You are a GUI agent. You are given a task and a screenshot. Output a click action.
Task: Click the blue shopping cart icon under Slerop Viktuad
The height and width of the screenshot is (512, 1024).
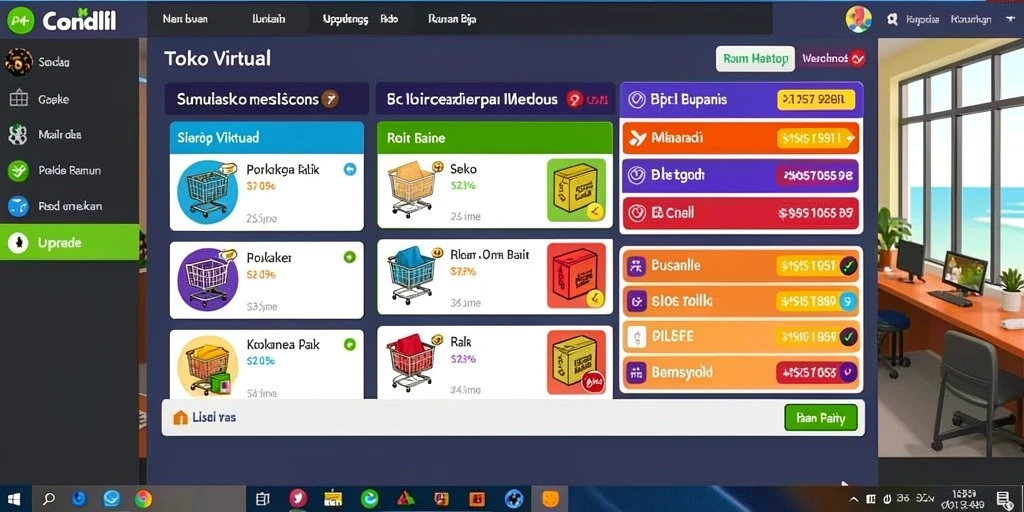[207, 190]
